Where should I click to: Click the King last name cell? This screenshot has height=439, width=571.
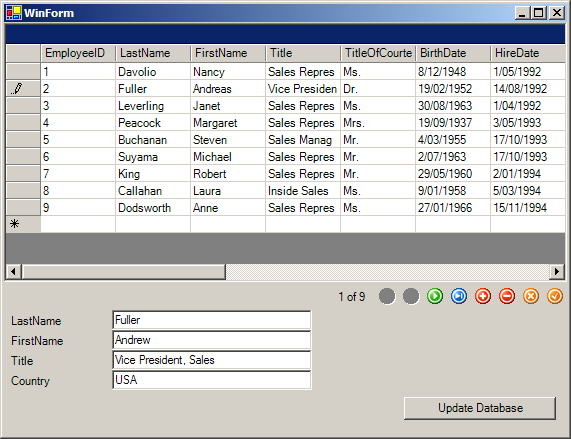(153, 174)
